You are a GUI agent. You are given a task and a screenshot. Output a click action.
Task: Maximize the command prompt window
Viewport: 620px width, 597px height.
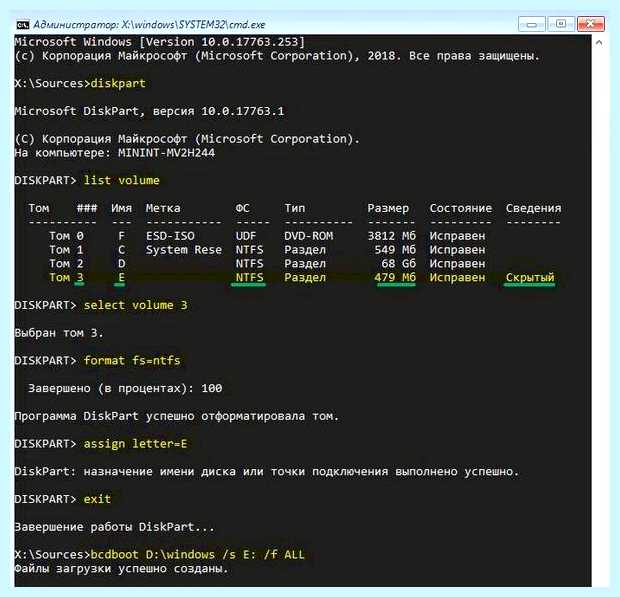coord(561,24)
